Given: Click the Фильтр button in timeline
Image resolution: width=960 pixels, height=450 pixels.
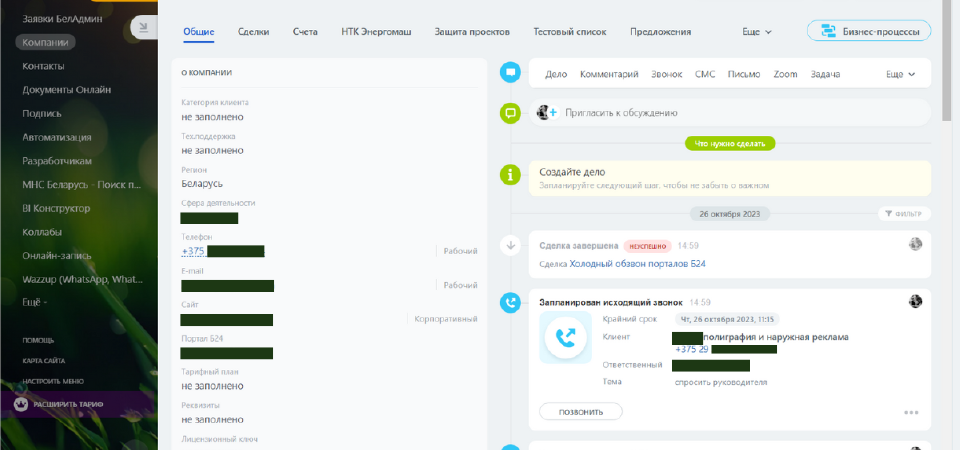Looking at the screenshot, I should pos(904,213).
